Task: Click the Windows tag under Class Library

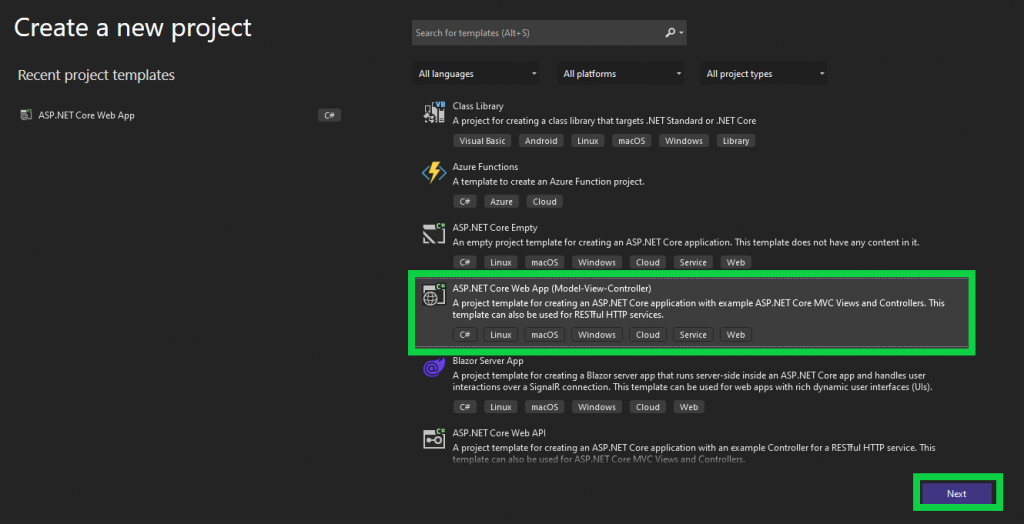Action: tap(684, 140)
